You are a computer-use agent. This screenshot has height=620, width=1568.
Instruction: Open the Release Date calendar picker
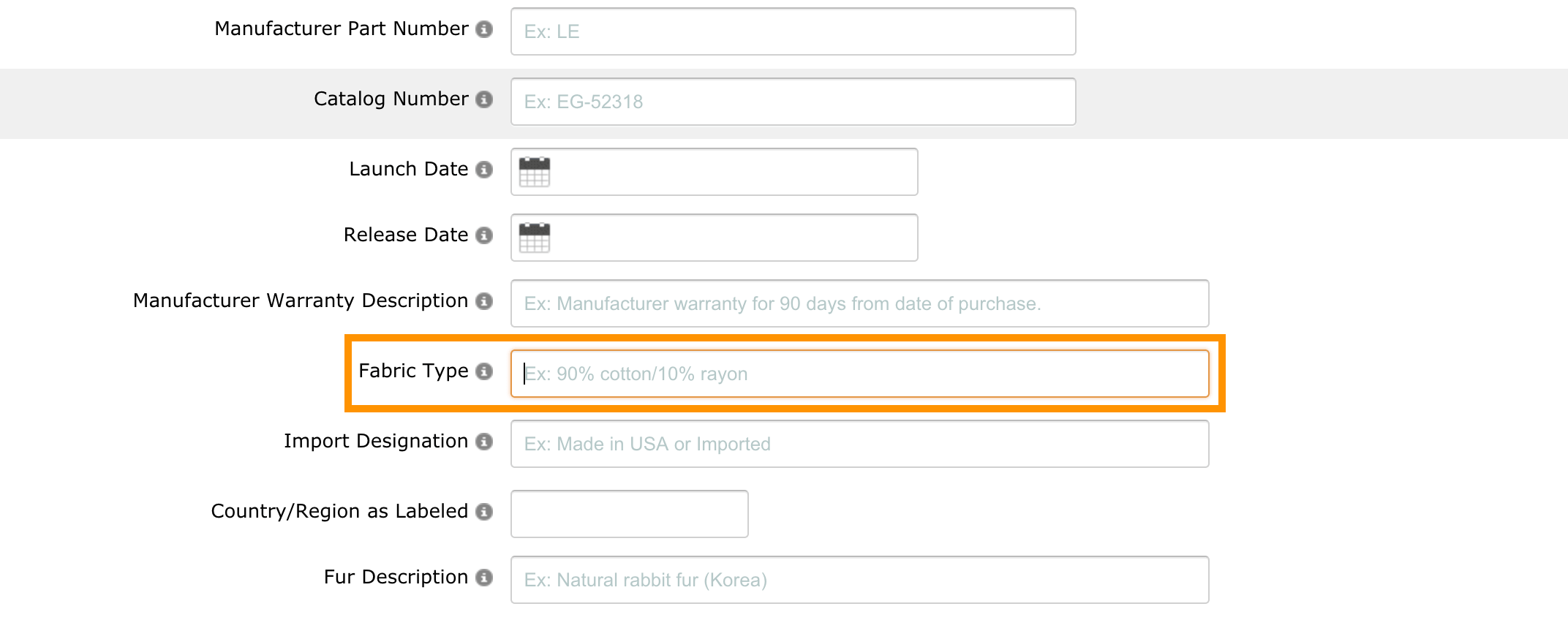pos(535,238)
